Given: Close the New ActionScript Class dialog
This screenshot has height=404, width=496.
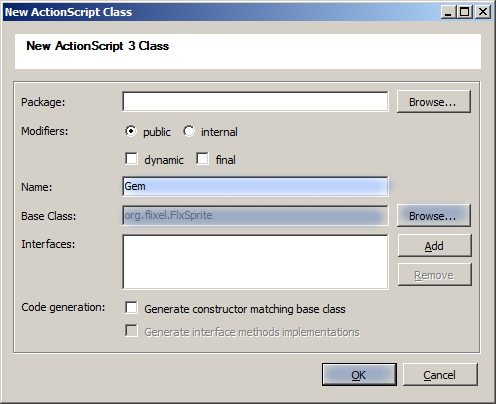Looking at the screenshot, I should click(483, 12).
